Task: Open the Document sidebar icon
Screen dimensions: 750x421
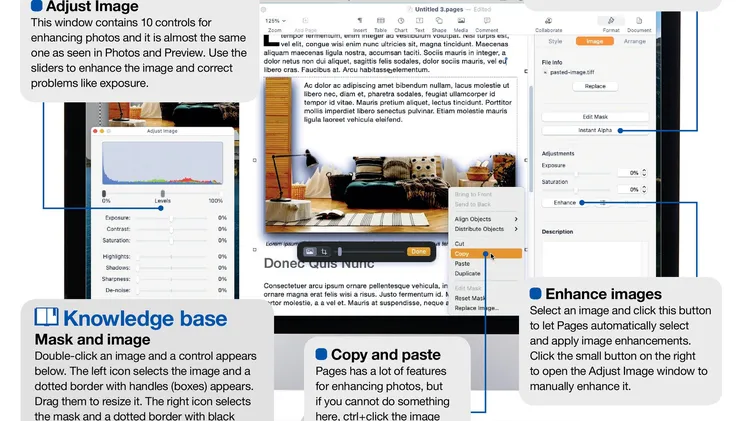Action: point(639,21)
